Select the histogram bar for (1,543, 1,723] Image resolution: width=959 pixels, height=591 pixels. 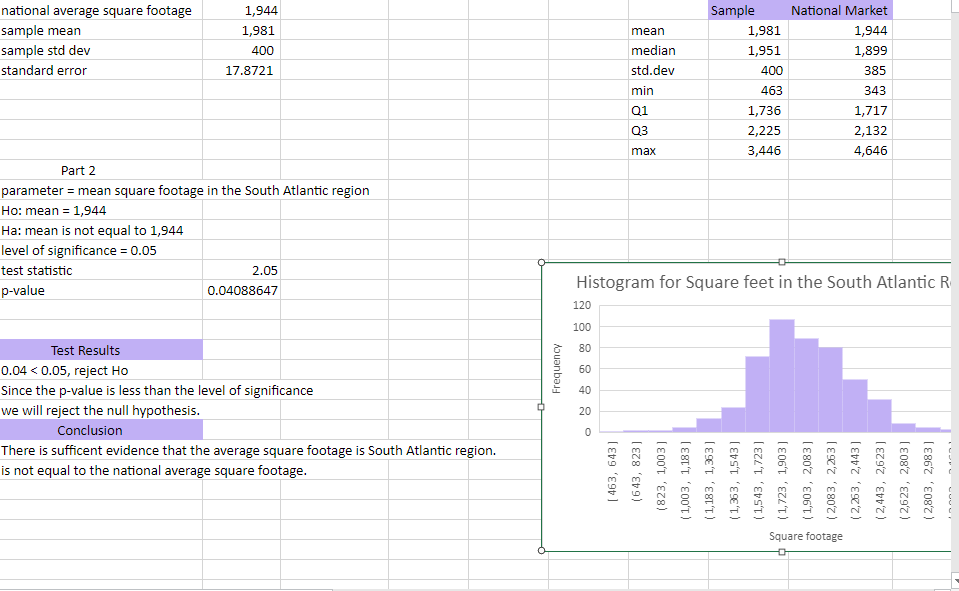(757, 394)
